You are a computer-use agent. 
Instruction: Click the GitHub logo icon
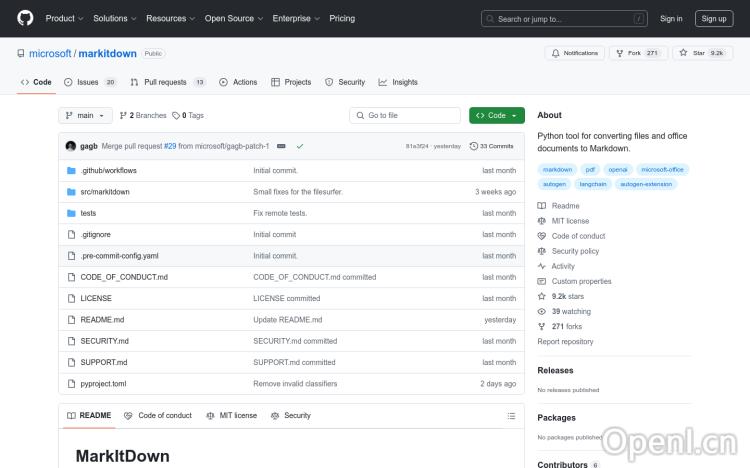coord(25,18)
